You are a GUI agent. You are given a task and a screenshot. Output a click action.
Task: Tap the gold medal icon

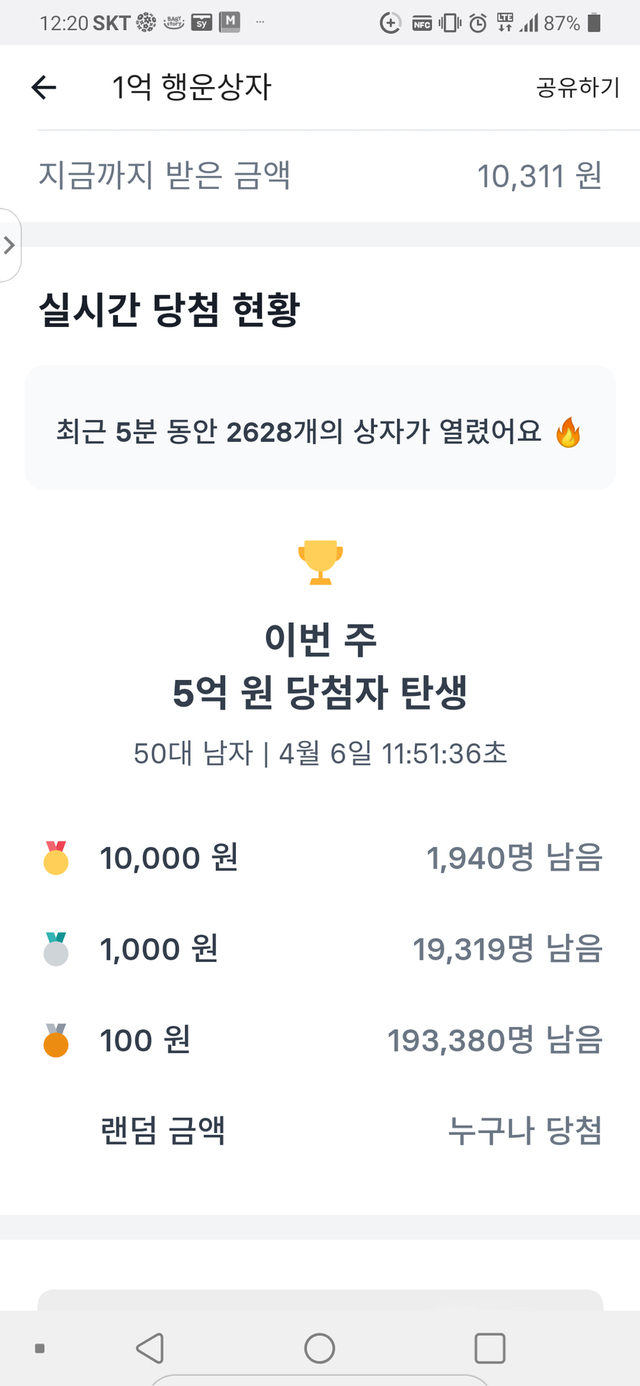click(x=56, y=858)
